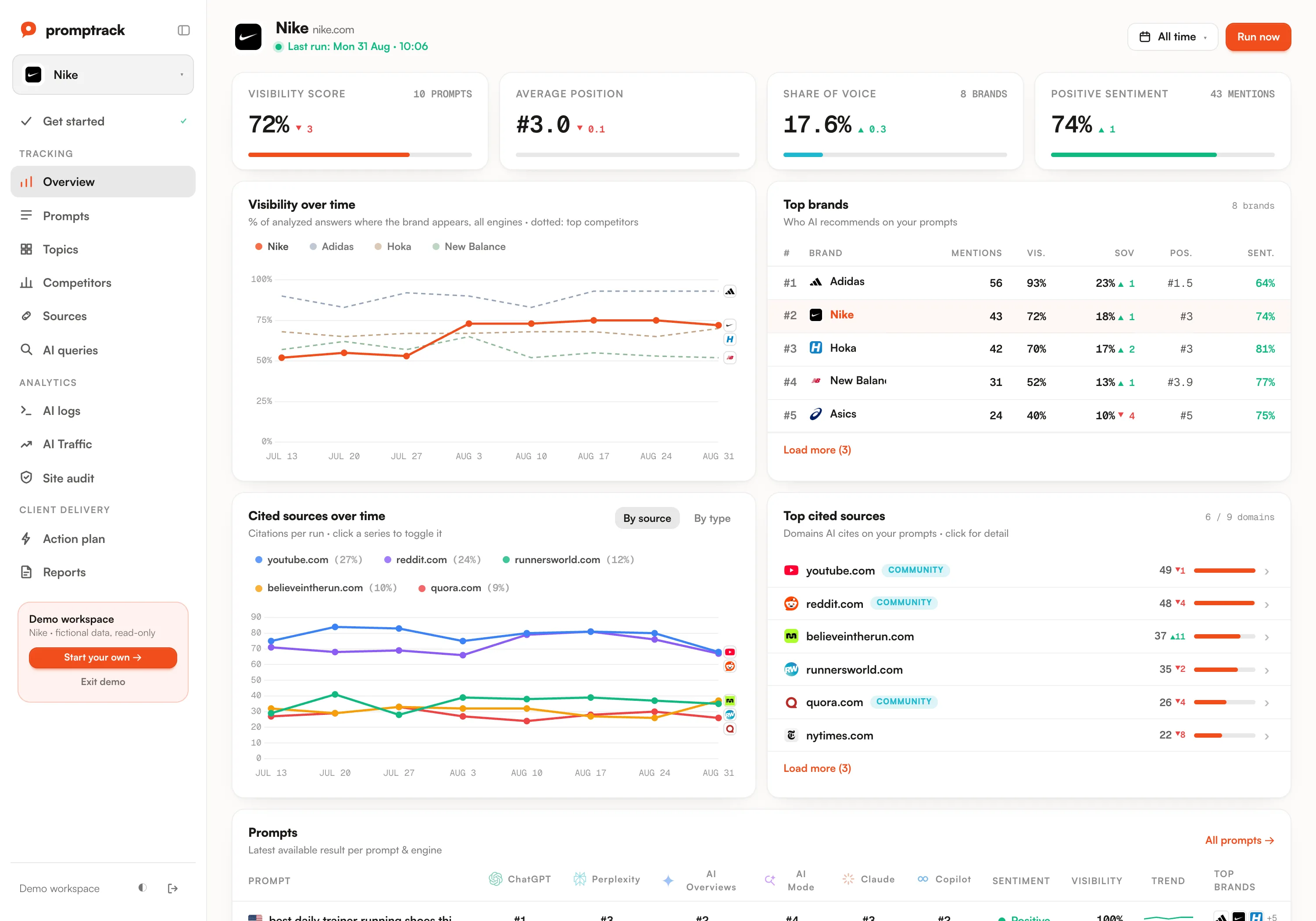Screen dimensions: 1316x921
Task: Toggle youtube.com series in citations chart
Action: (x=308, y=560)
